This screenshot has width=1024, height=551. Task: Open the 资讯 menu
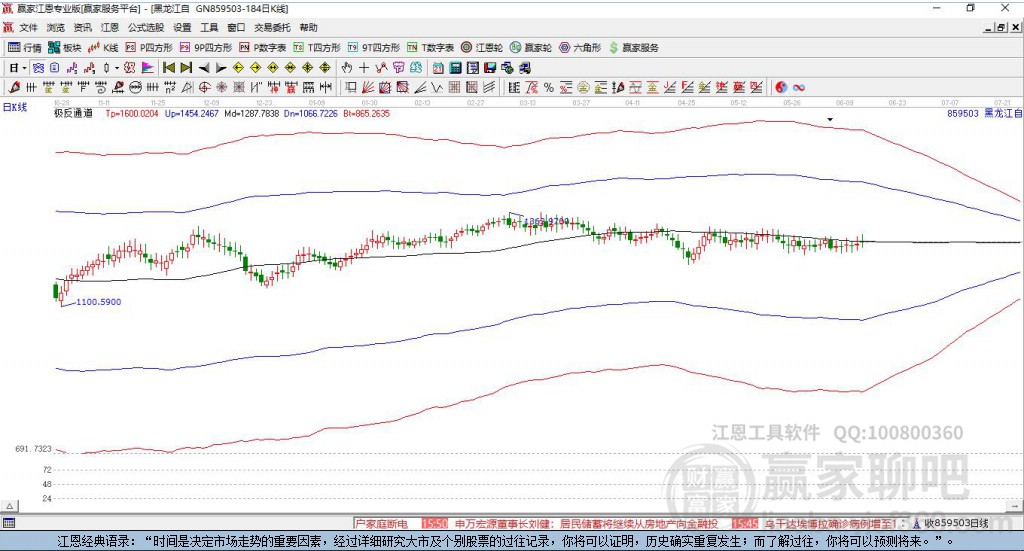82,27
